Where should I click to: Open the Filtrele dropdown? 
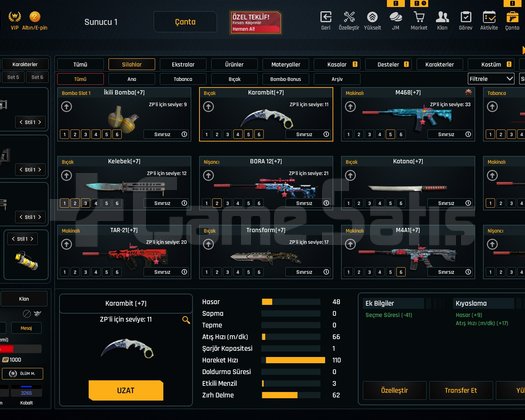coord(491,79)
